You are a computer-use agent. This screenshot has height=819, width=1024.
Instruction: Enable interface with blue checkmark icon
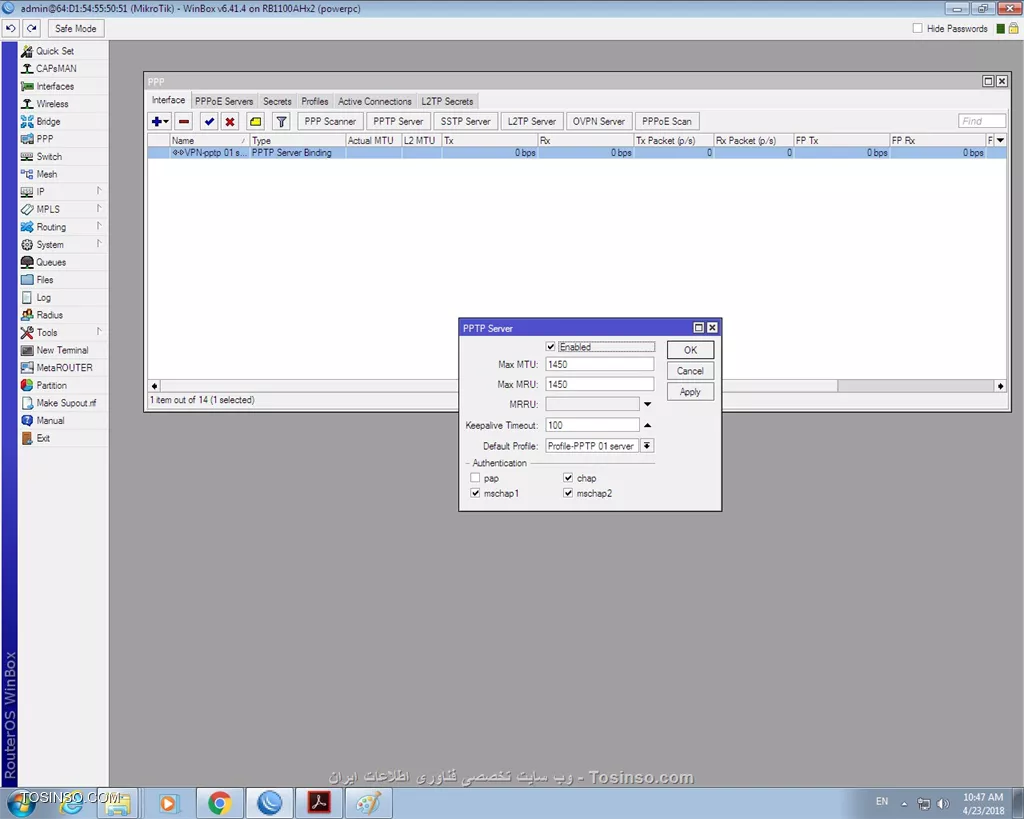(209, 121)
